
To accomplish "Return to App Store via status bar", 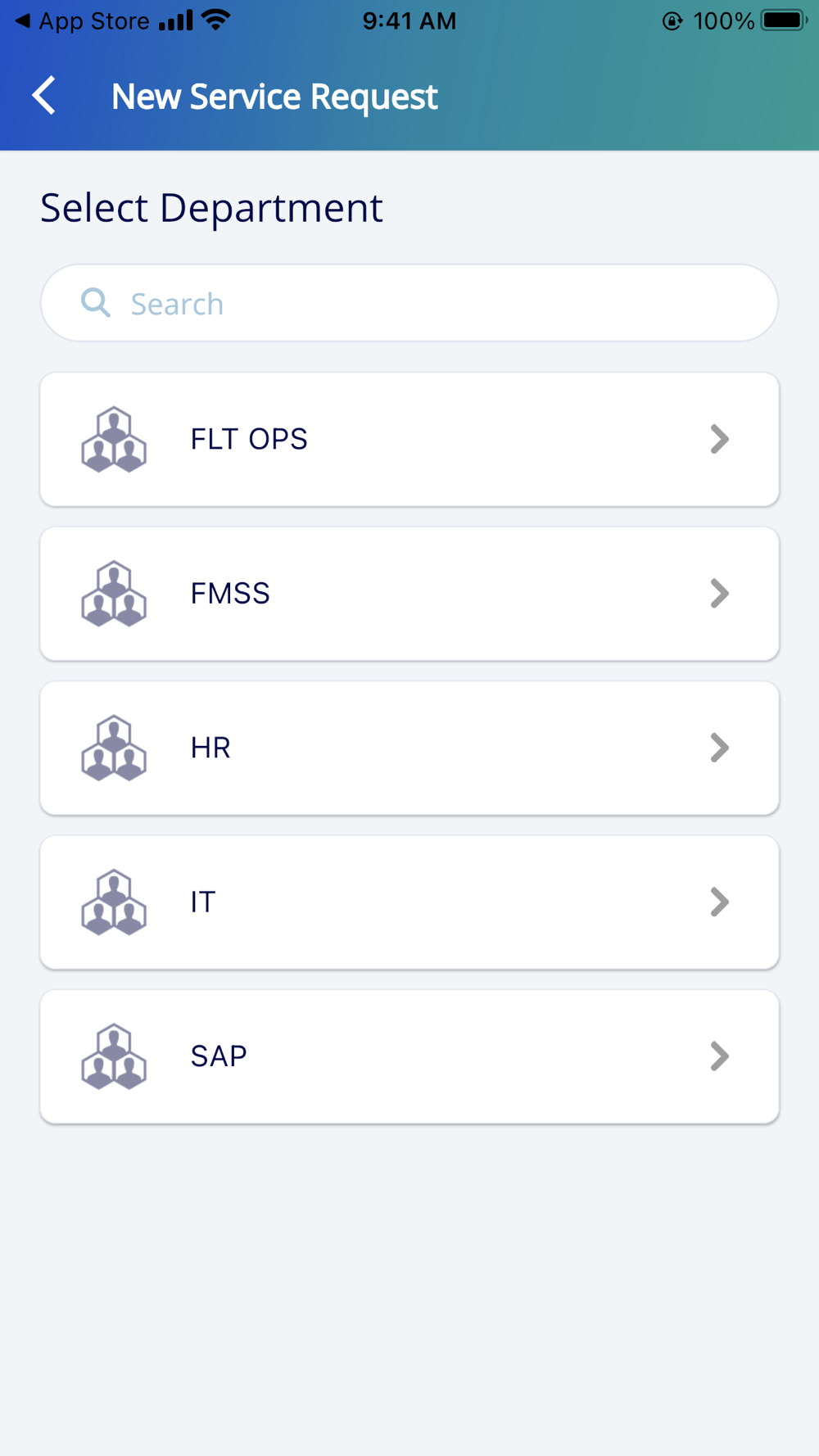I will [82, 20].
